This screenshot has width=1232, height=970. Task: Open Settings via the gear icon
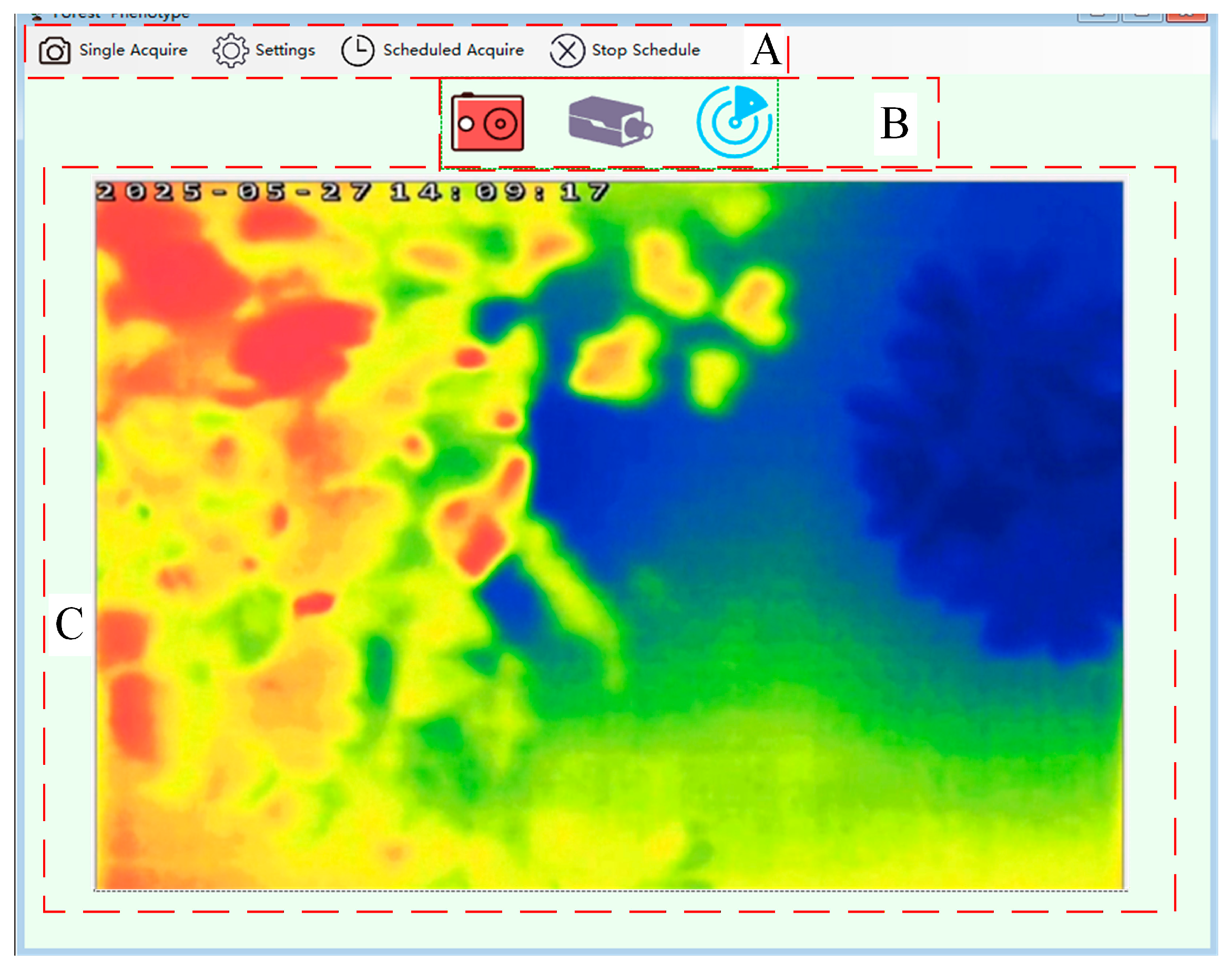[x=230, y=51]
